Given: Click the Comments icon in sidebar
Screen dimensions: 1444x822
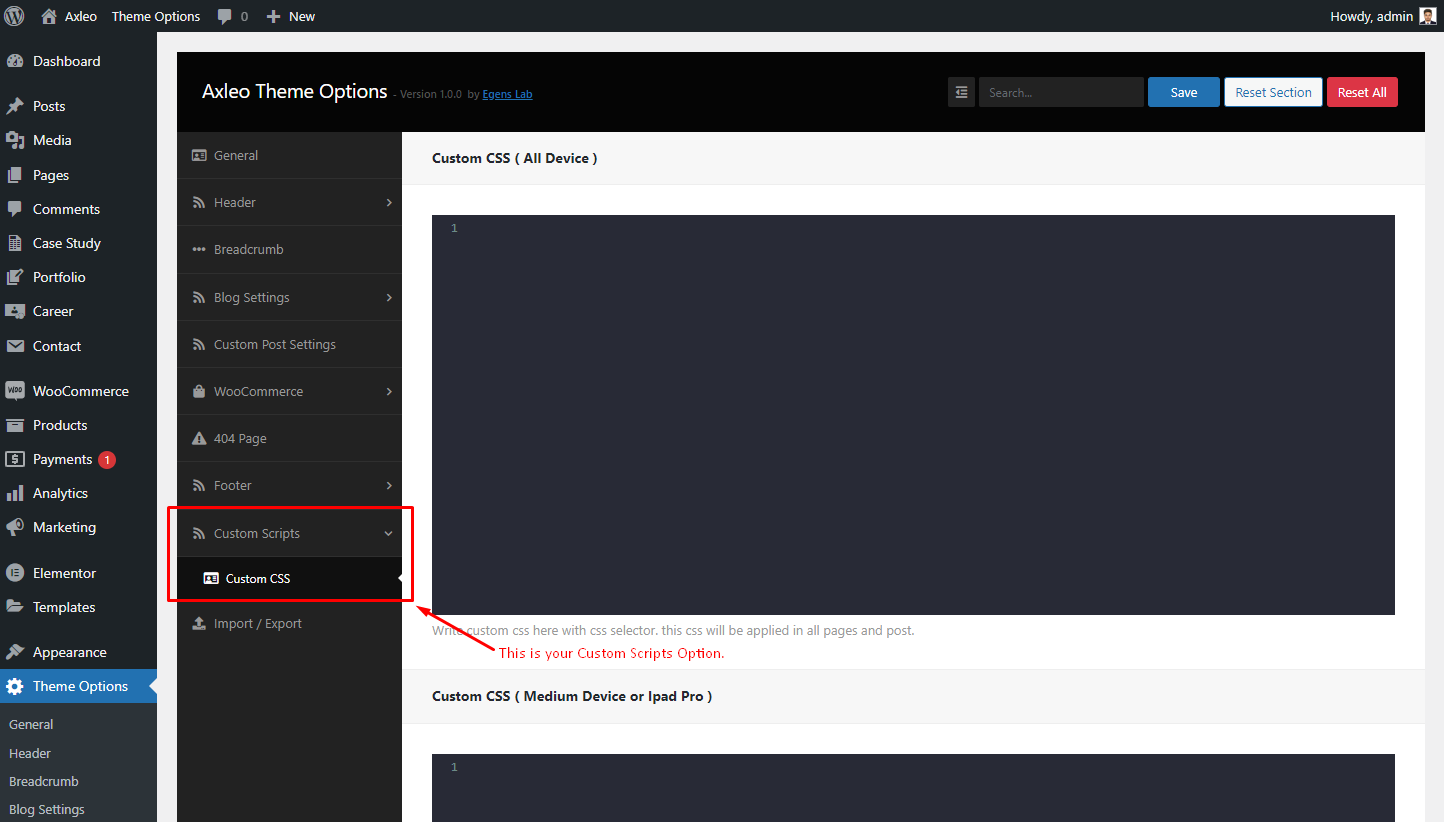Looking at the screenshot, I should pos(15,209).
